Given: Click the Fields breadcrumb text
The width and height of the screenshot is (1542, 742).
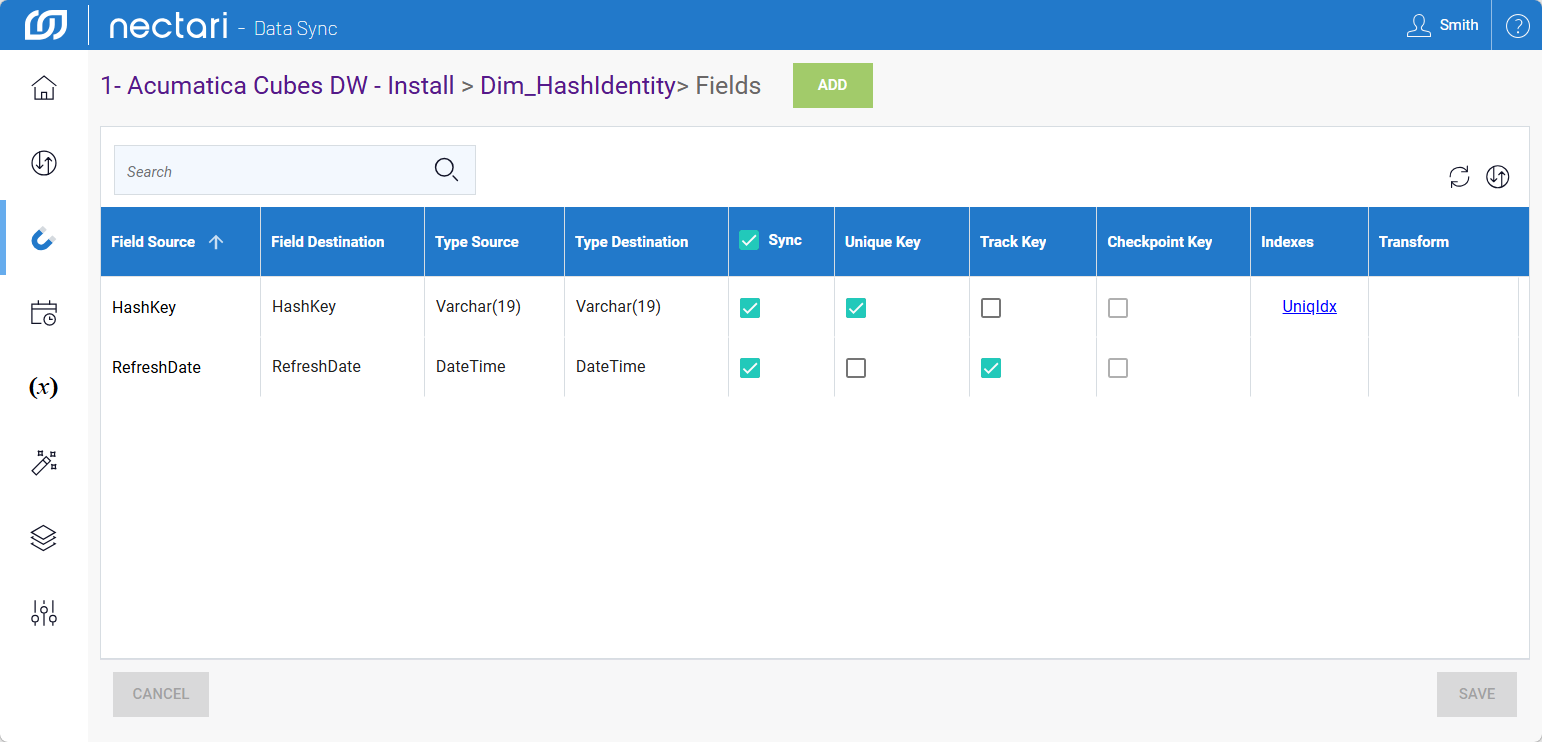Looking at the screenshot, I should [728, 86].
